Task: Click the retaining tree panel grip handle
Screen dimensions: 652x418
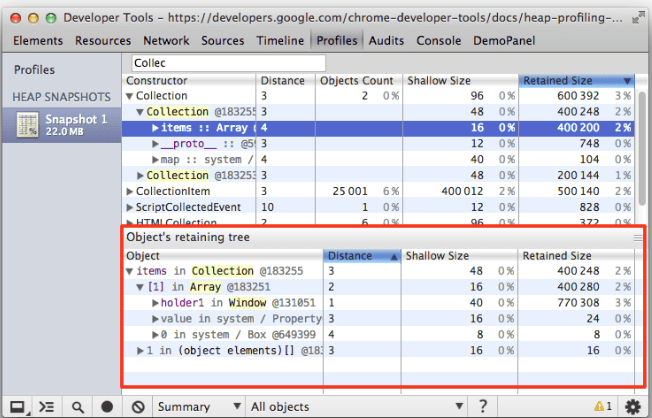Action: (x=638, y=237)
